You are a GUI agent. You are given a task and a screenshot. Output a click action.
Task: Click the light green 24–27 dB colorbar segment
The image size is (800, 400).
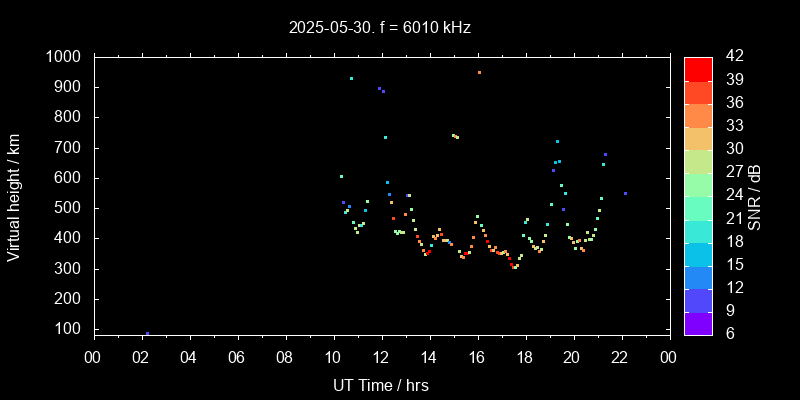698,184
